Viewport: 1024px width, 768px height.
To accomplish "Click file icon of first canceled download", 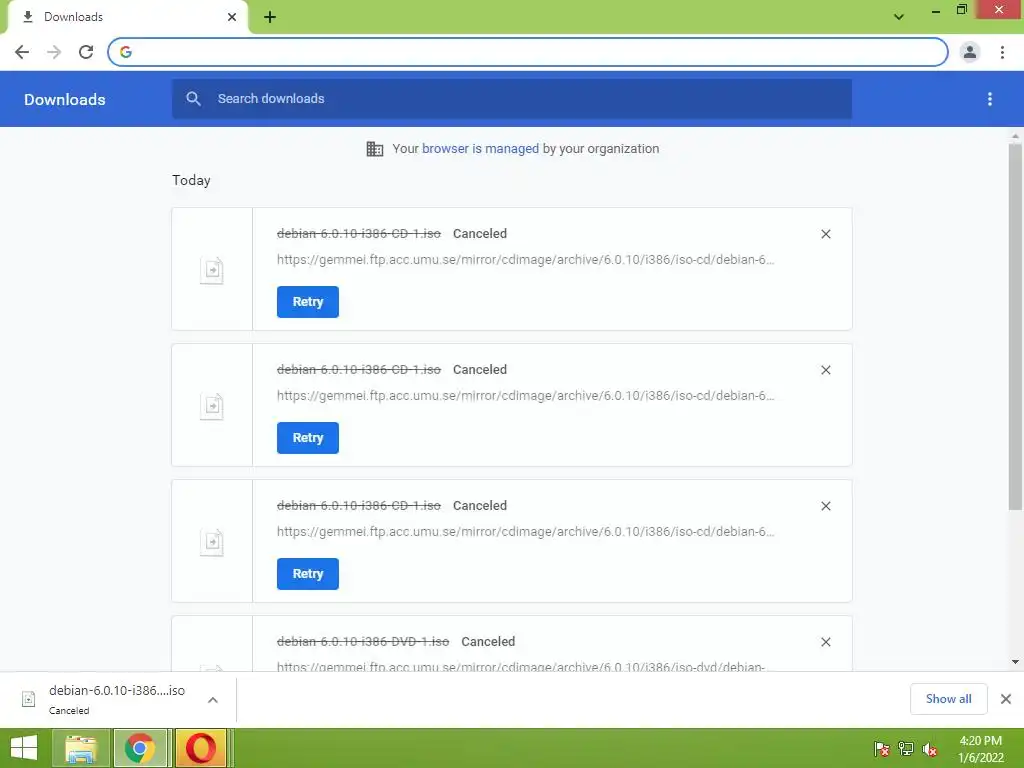I will point(212,270).
